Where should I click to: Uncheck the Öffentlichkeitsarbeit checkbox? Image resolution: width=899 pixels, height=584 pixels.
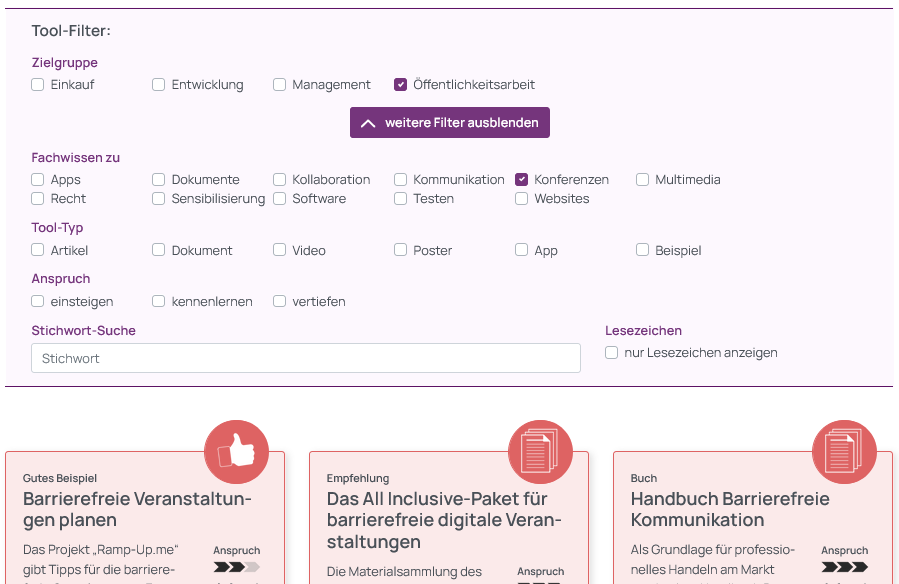click(400, 85)
